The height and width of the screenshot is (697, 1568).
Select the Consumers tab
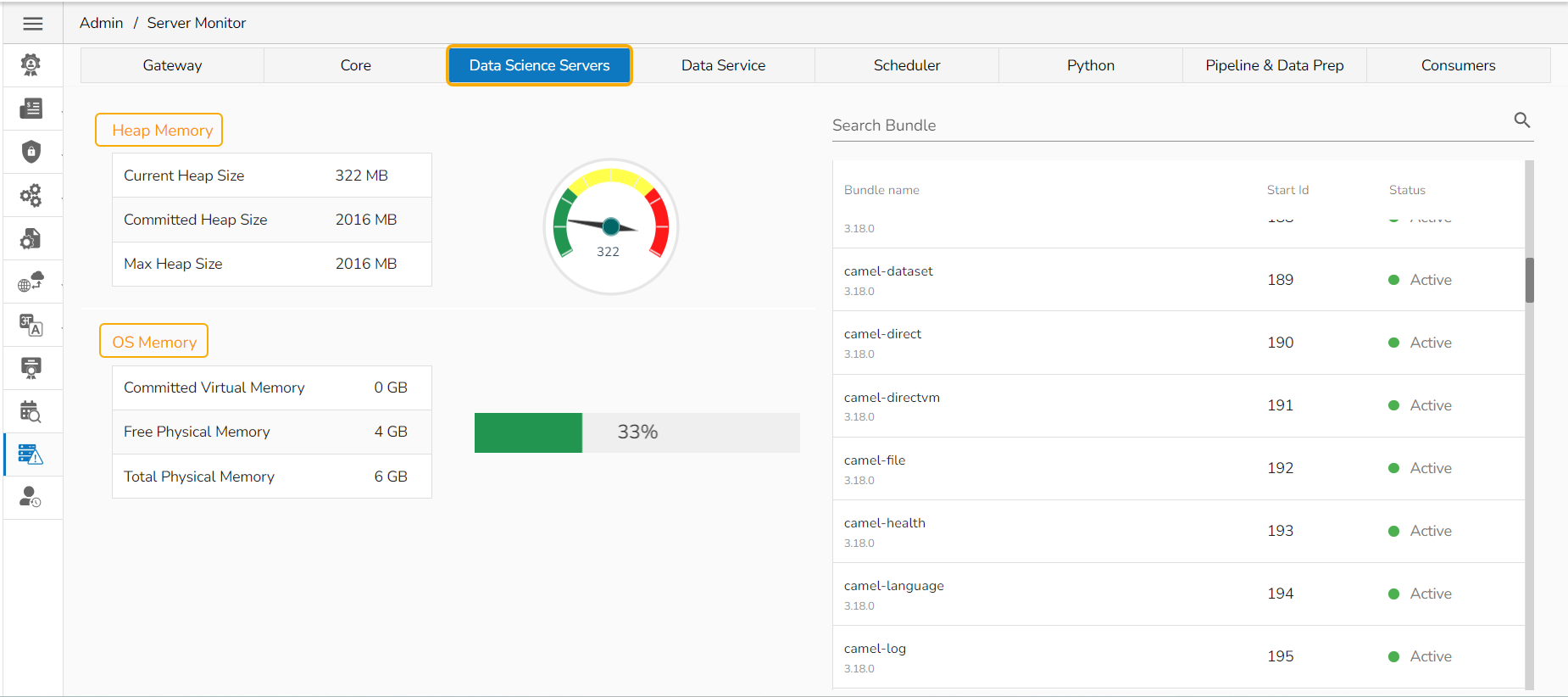pyautogui.click(x=1458, y=65)
